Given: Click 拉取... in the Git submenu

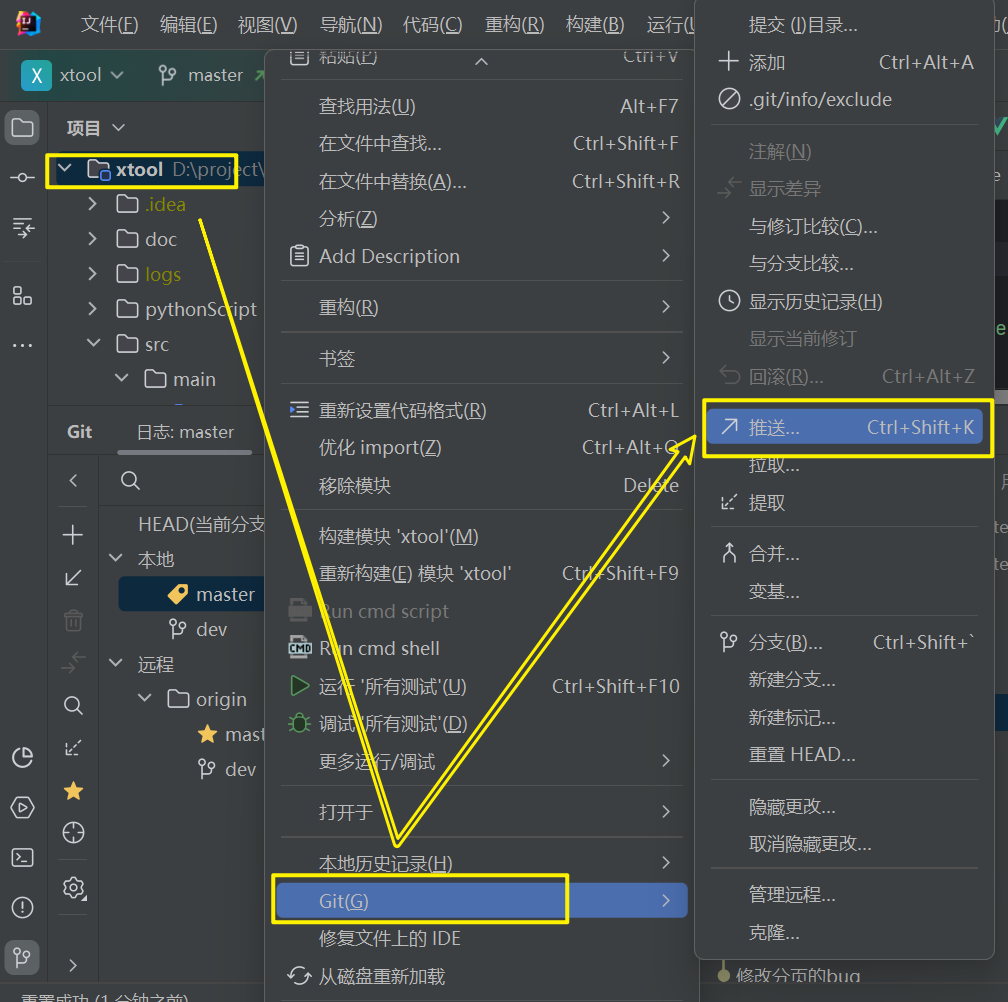Looking at the screenshot, I should 774,465.
